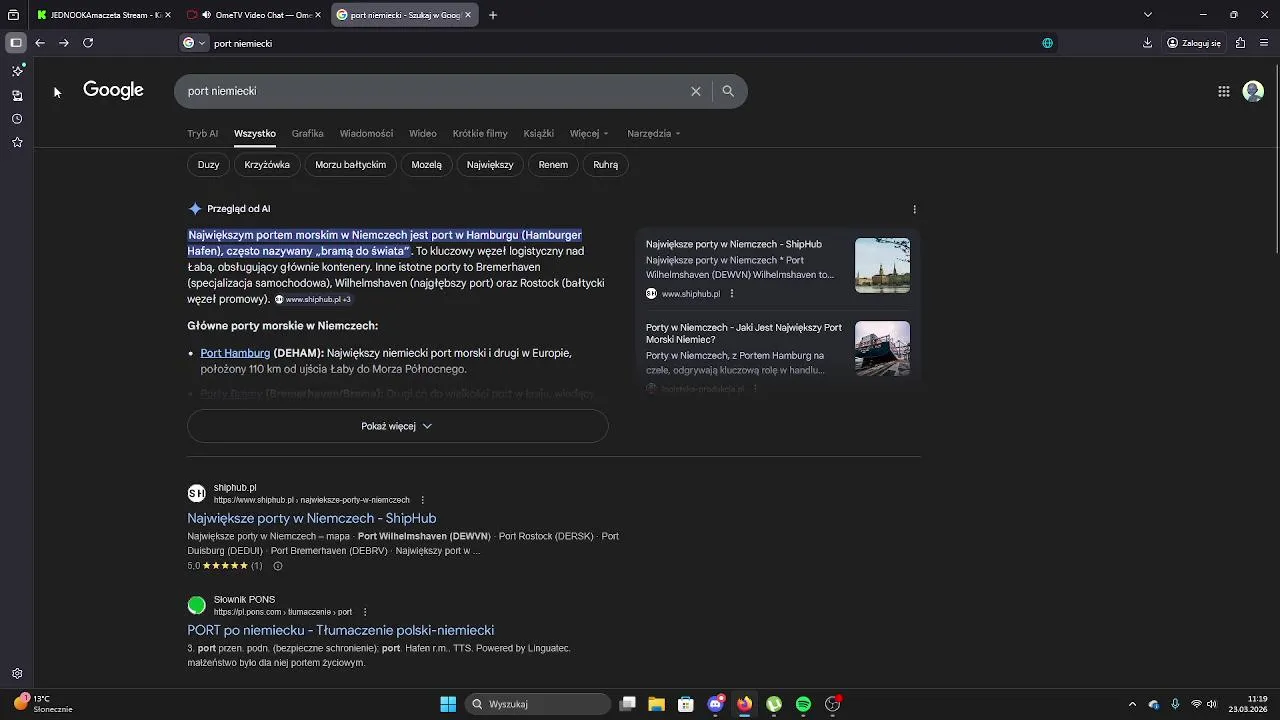Open three-dot menu for shiphub.pl result
Screen dimensions: 1280x720
tap(423, 500)
